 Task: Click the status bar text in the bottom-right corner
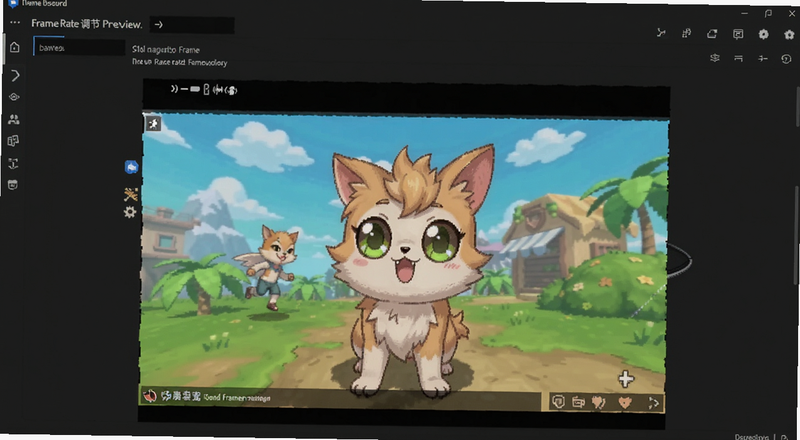tap(752, 437)
